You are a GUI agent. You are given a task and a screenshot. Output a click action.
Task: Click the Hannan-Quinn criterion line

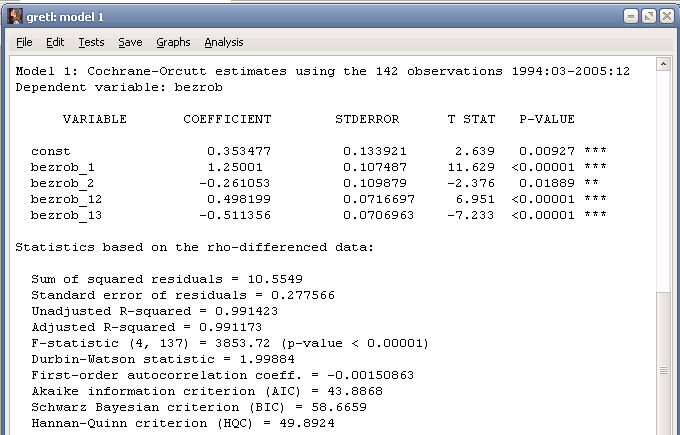click(x=183, y=424)
